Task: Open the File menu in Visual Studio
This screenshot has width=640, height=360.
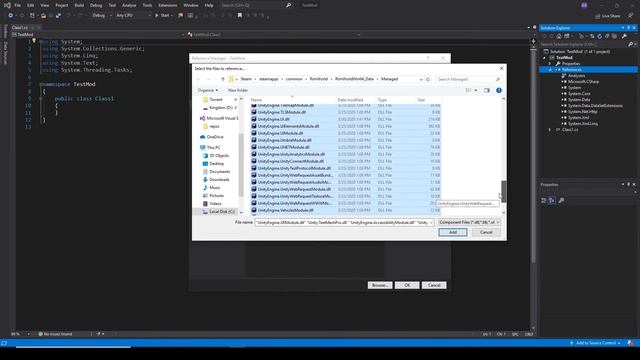Action: [x=18, y=5]
